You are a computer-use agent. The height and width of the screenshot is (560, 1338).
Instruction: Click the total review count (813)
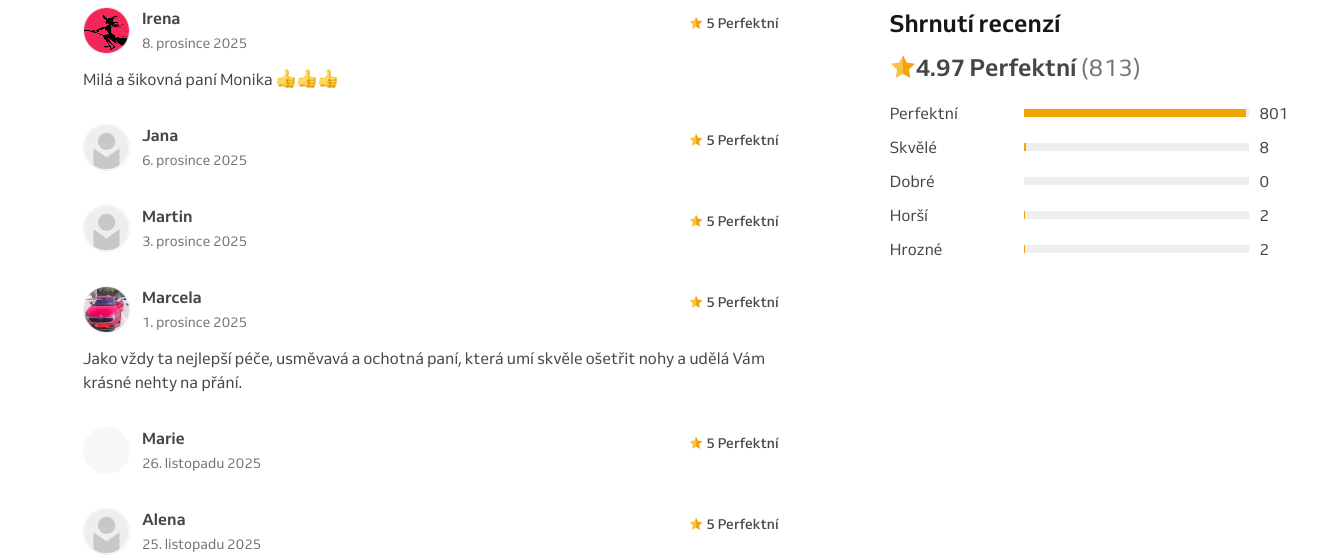point(1110,68)
